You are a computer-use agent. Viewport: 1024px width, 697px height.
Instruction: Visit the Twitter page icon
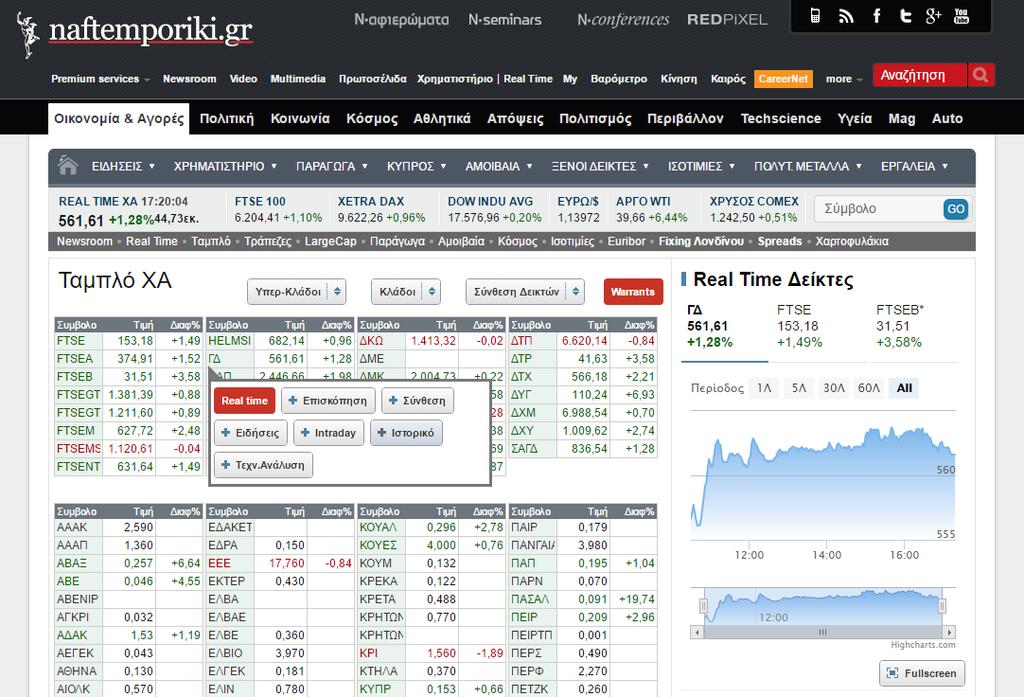[x=905, y=16]
